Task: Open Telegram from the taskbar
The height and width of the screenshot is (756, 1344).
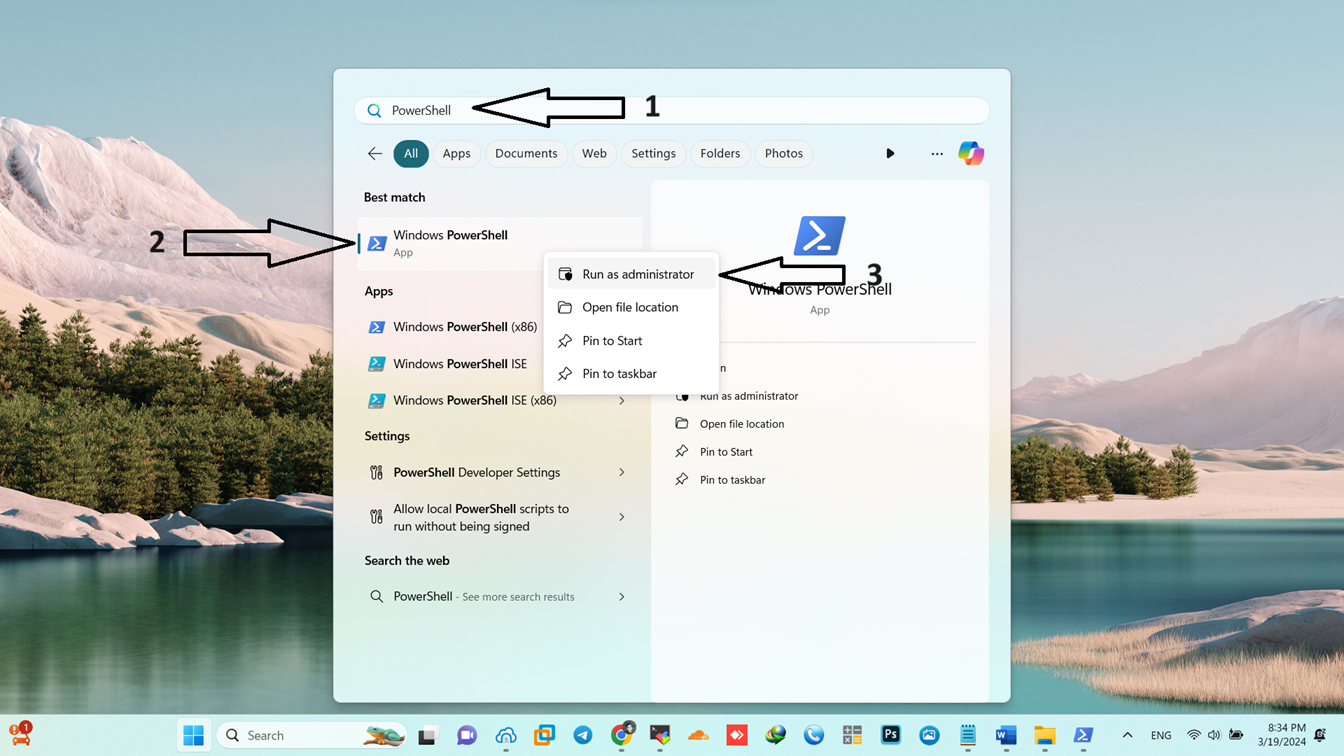Action: click(583, 736)
